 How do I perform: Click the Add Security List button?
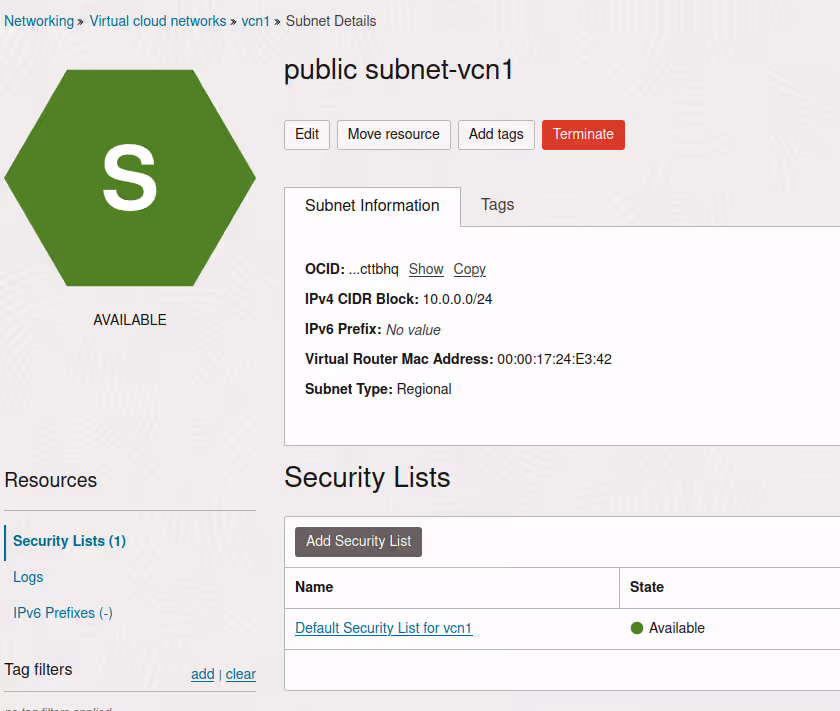(358, 541)
